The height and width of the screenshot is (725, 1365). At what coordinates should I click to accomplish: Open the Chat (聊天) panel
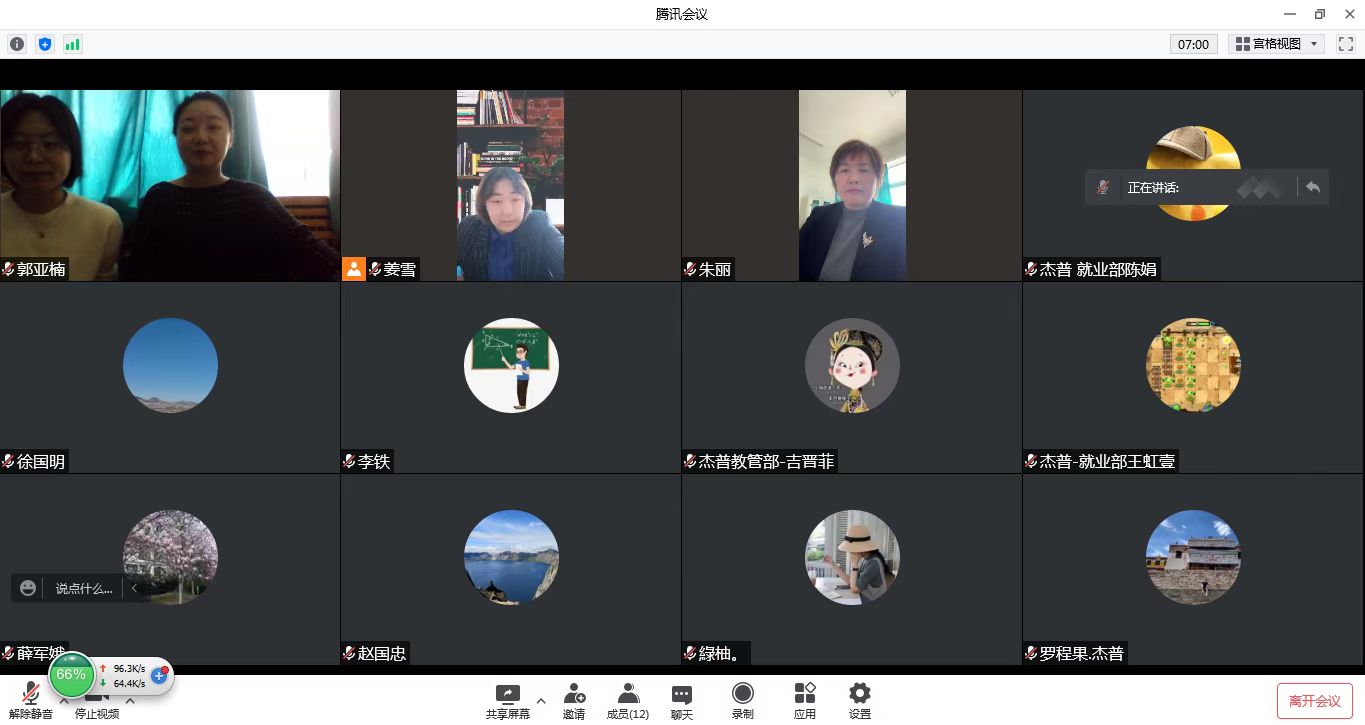coord(682,700)
